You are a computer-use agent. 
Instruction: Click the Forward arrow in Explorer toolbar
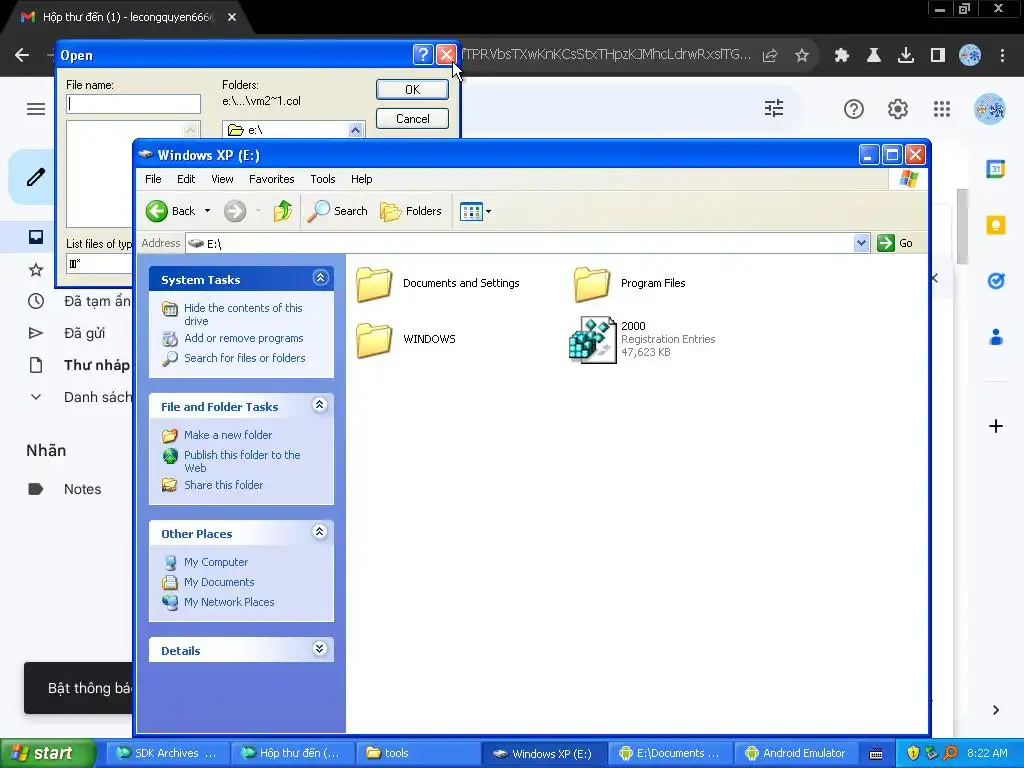pos(235,211)
